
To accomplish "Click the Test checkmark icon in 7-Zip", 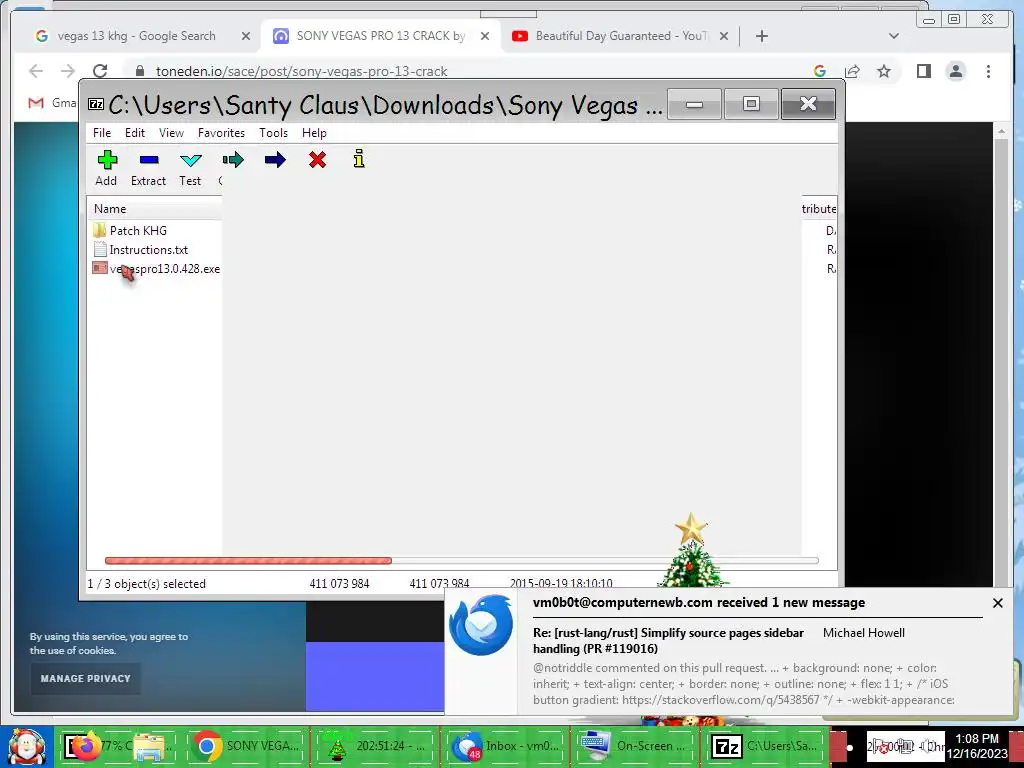I will click(x=191, y=160).
